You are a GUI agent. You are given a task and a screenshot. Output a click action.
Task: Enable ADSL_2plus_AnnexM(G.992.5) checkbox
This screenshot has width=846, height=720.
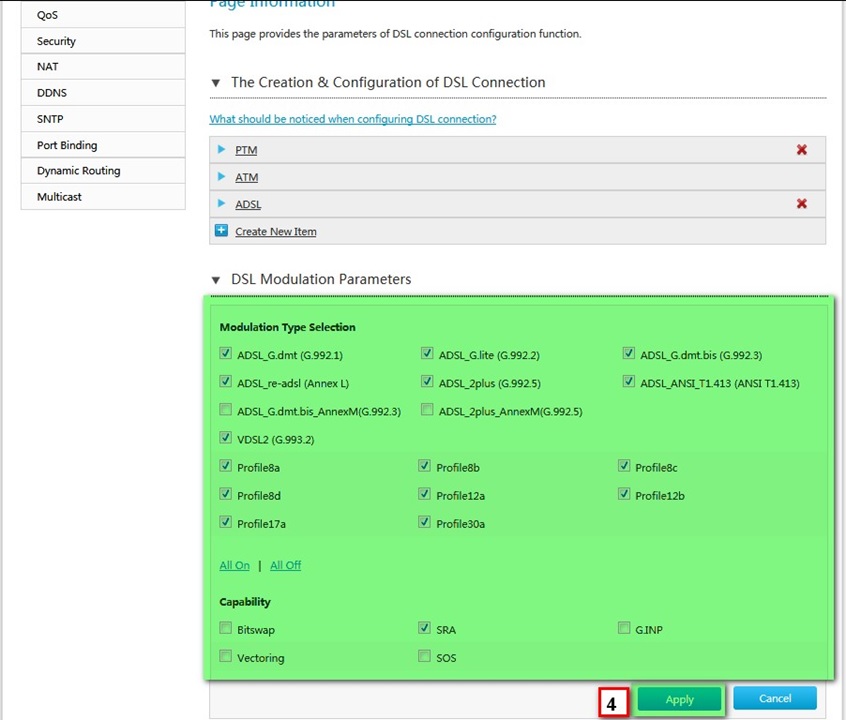coord(427,409)
